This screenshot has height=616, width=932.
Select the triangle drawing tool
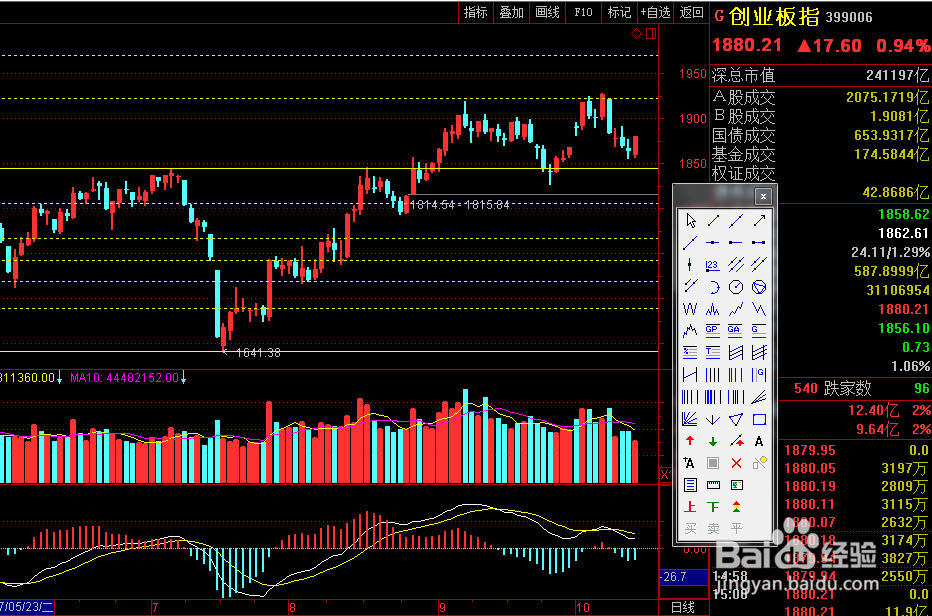click(736, 420)
